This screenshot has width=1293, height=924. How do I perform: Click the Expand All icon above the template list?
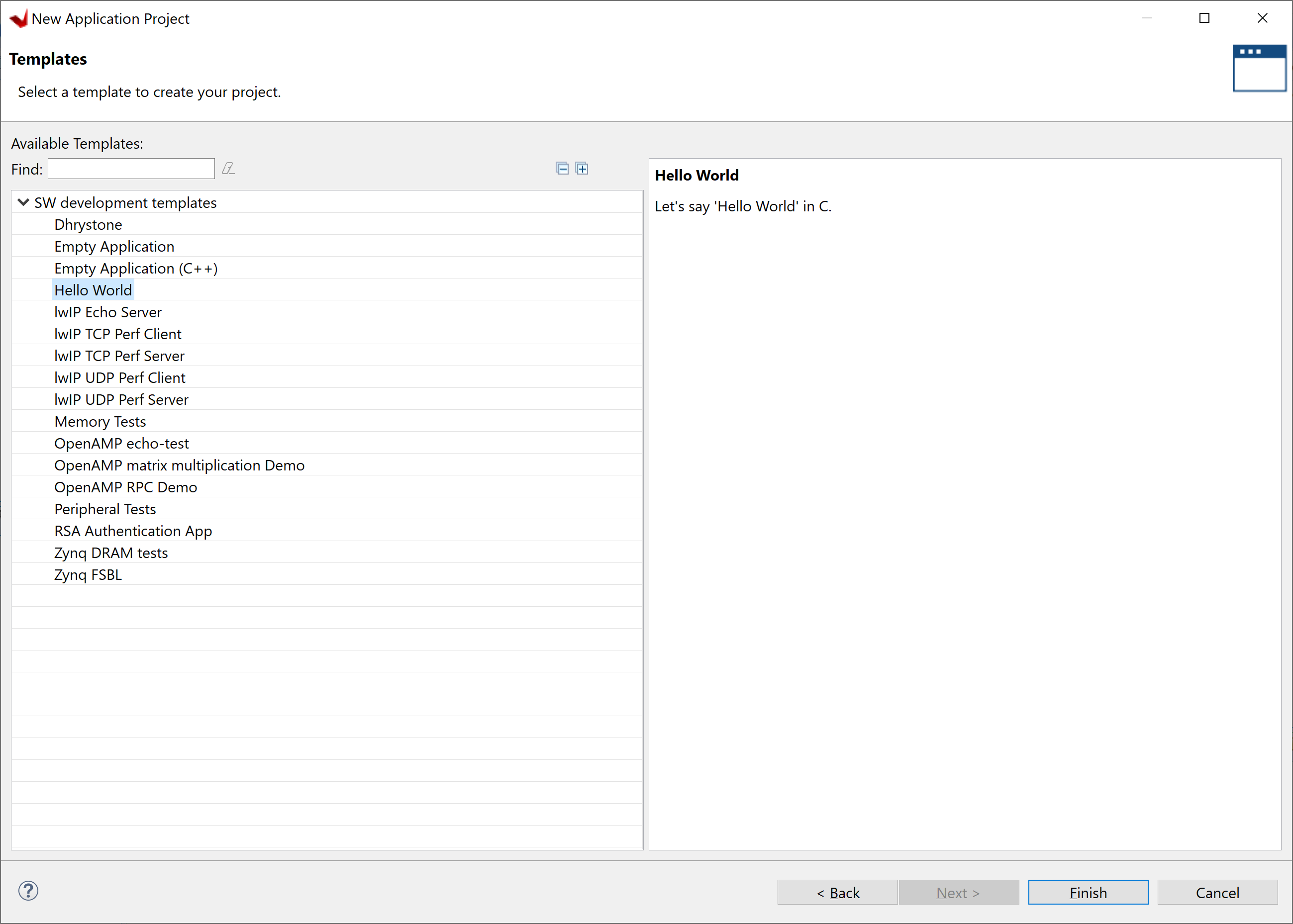pos(582,169)
